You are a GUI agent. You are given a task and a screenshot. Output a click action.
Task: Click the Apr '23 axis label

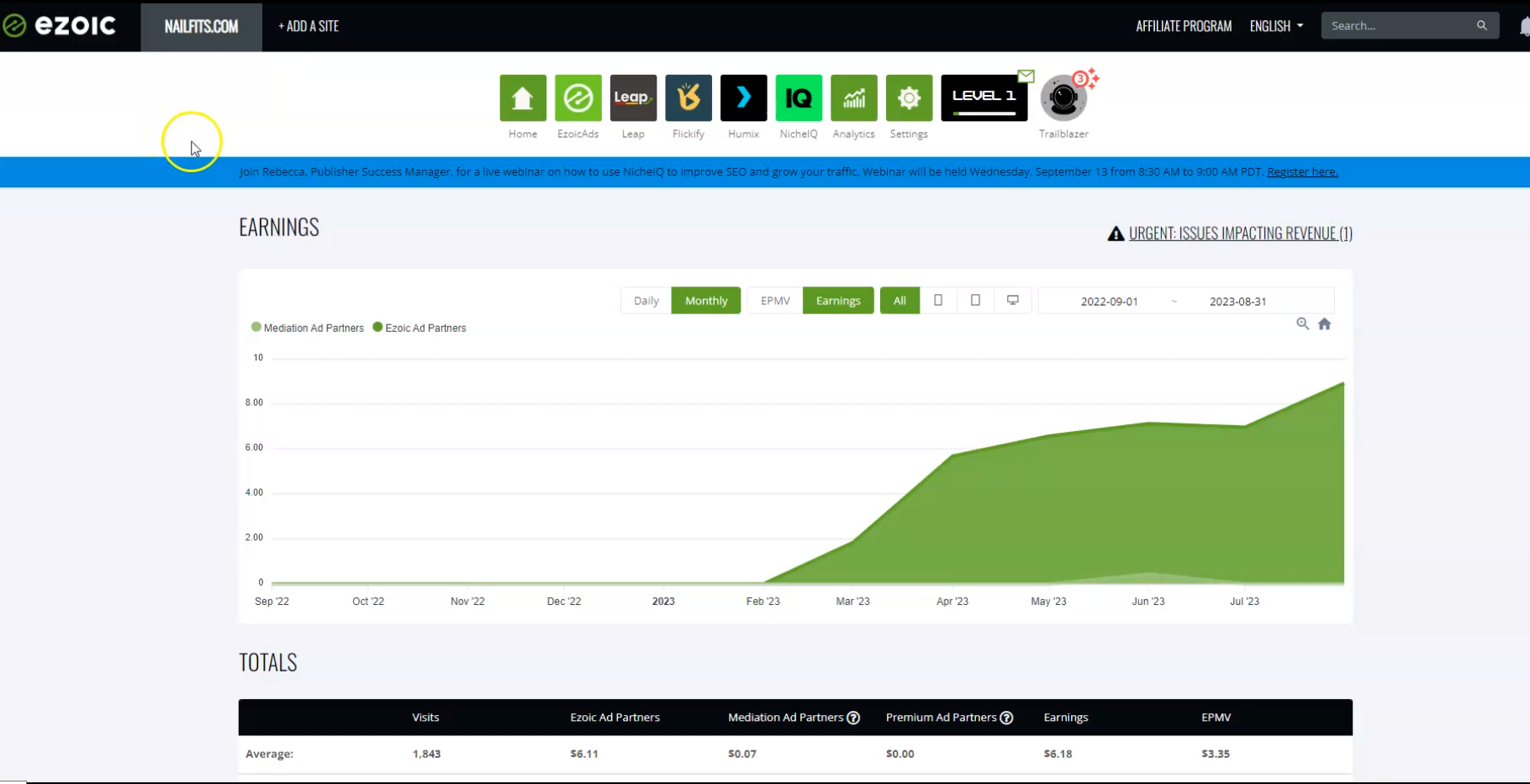(x=952, y=601)
